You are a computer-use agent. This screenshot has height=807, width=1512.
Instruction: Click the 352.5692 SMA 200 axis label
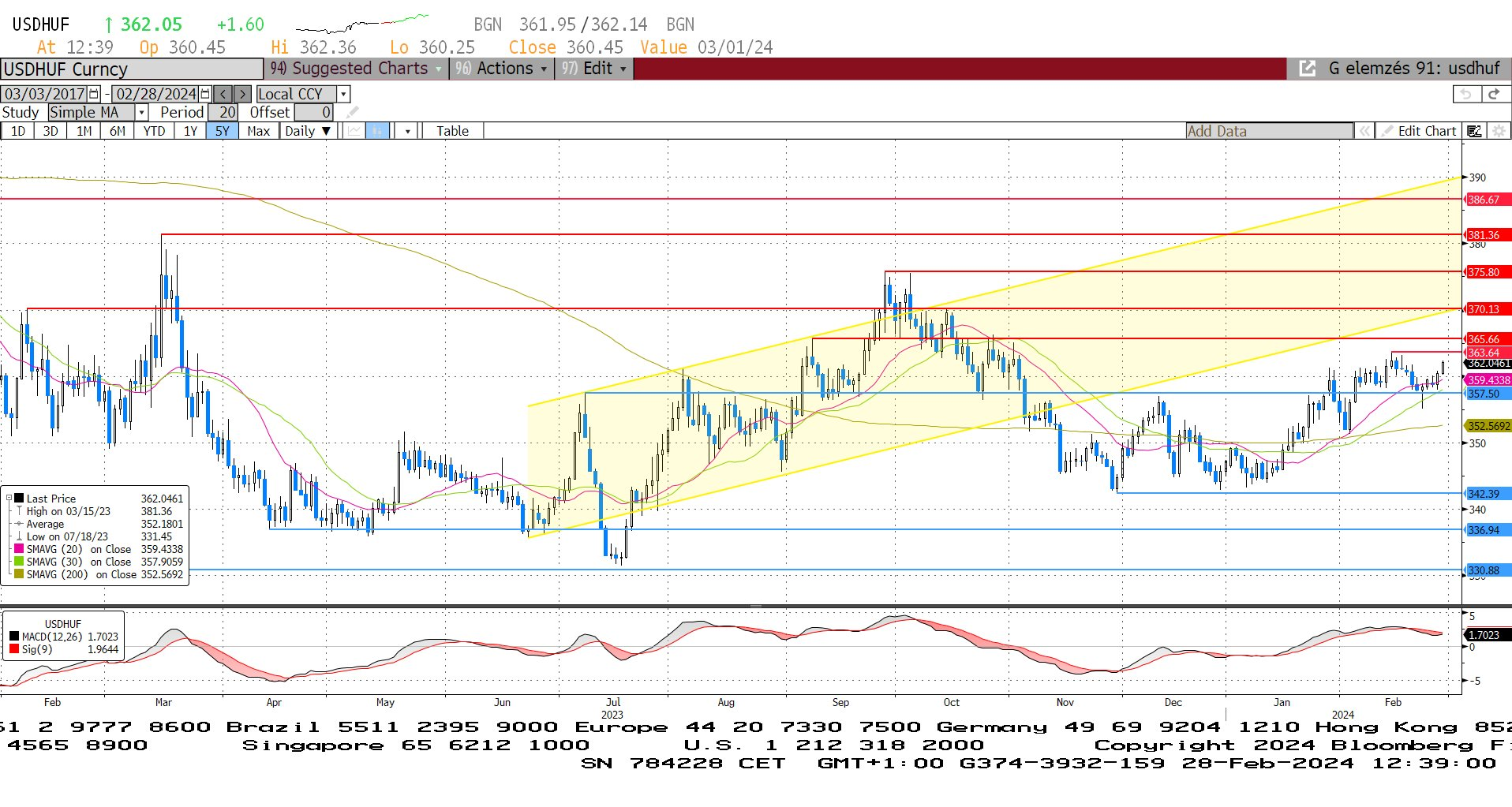1488,426
